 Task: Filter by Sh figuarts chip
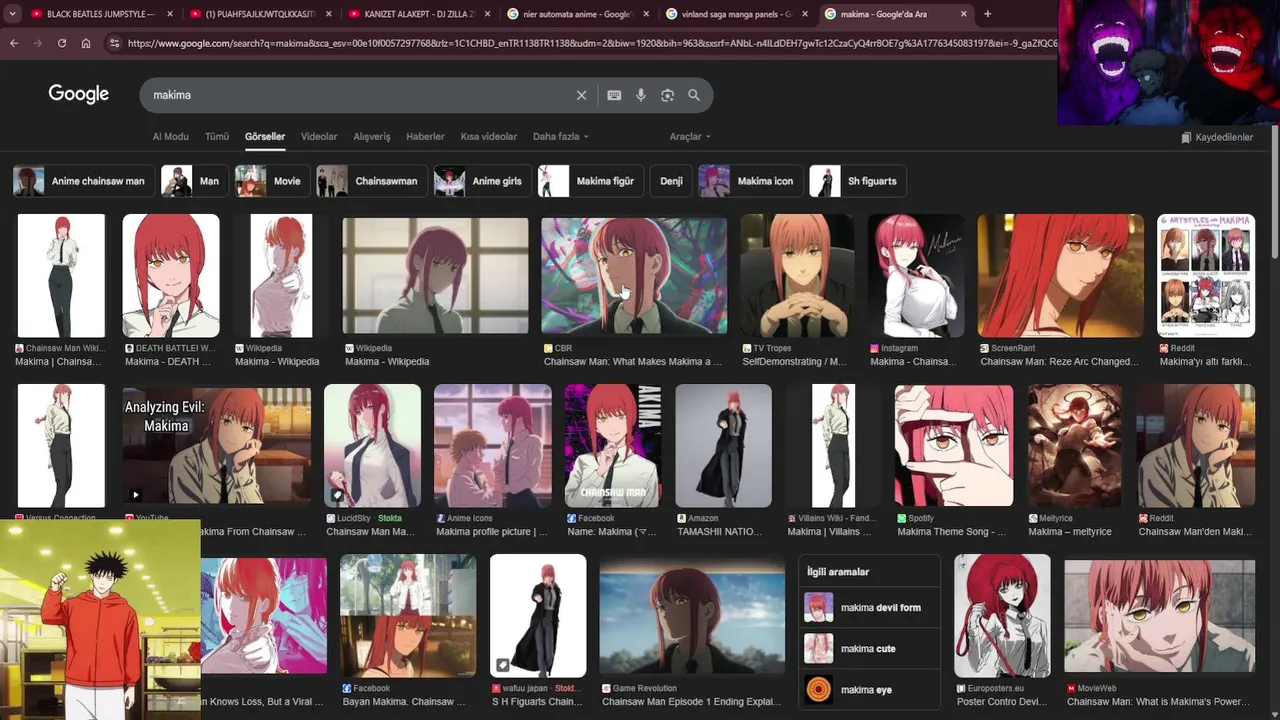pyautogui.click(x=858, y=181)
